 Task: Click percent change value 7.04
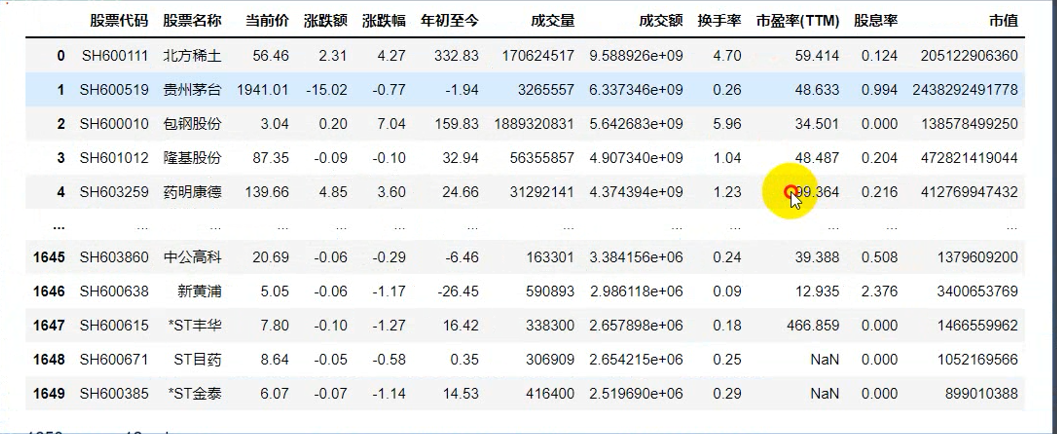coord(391,124)
